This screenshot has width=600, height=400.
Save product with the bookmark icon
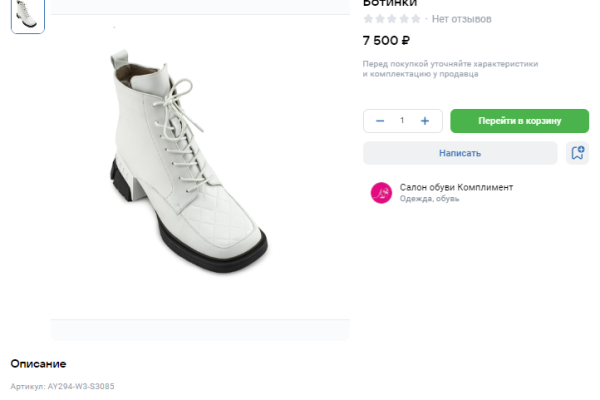point(577,153)
